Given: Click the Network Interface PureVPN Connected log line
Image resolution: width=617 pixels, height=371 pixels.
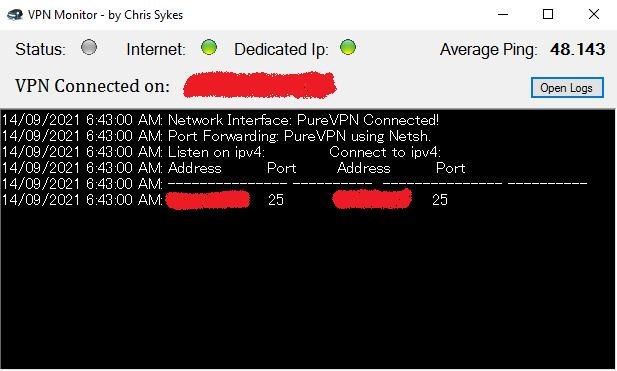Looking at the screenshot, I should [x=220, y=120].
